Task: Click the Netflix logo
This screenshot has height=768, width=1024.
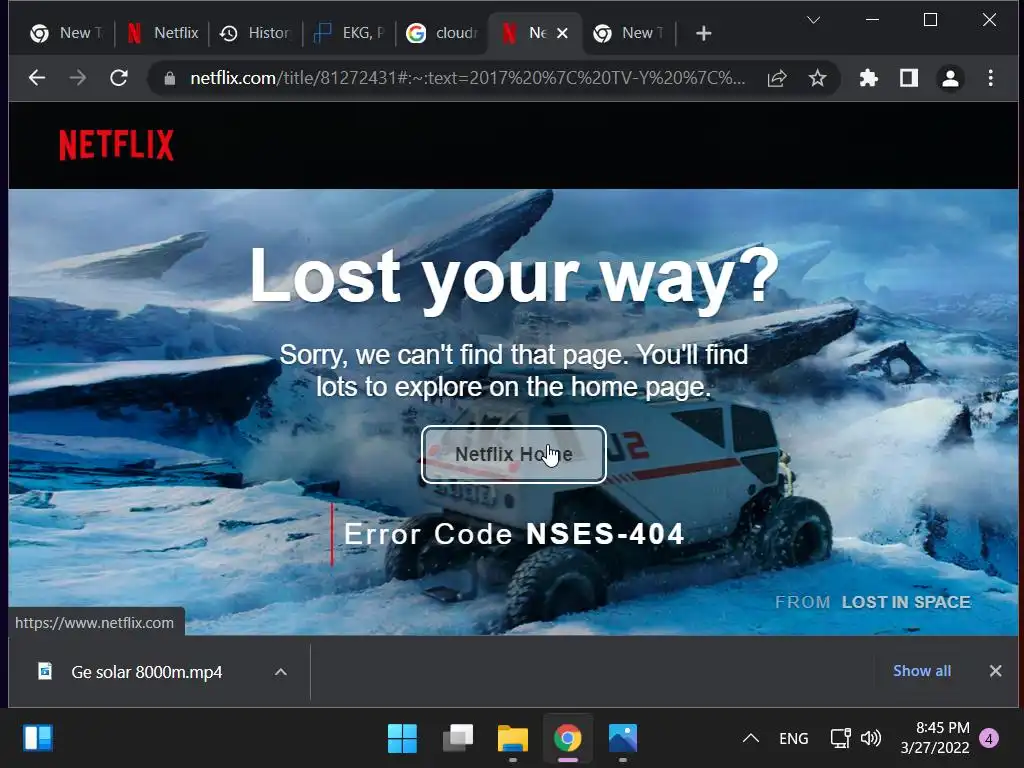Action: 116,145
